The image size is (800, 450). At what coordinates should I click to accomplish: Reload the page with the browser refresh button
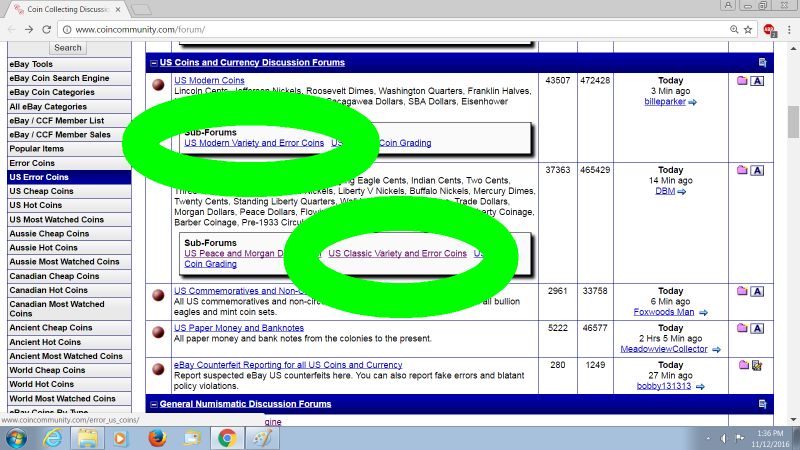[46, 30]
